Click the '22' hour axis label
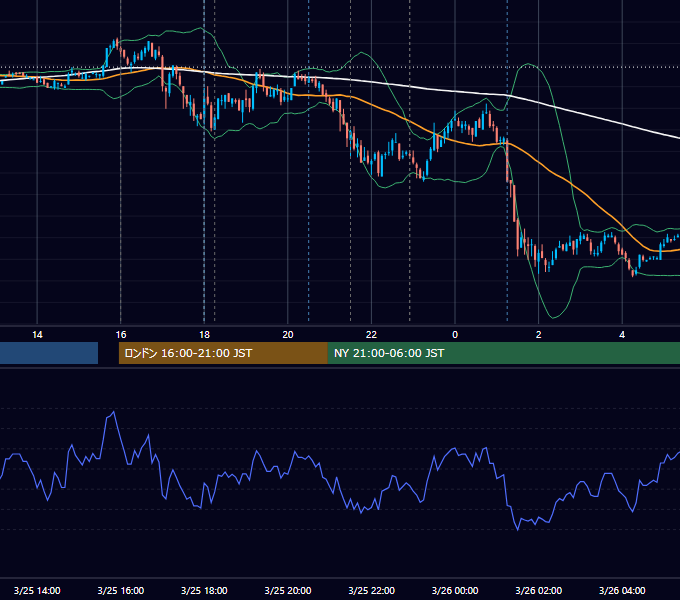680x600 pixels. (371, 335)
